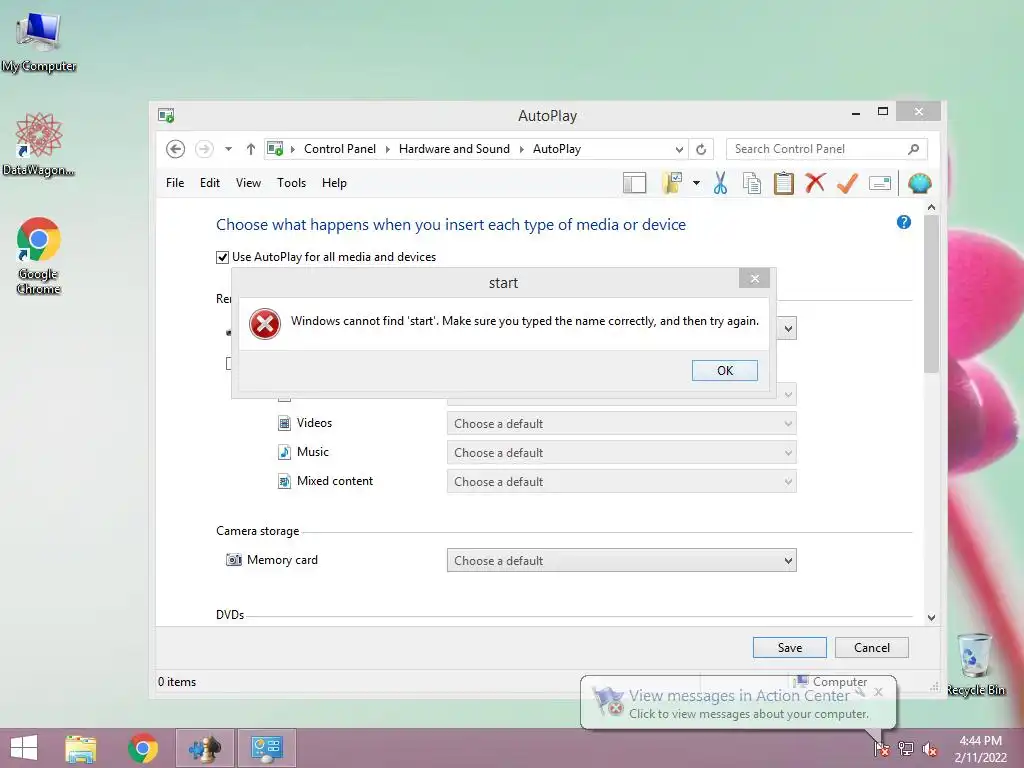Expand the address bar history dropdown
Viewport: 1024px width, 768px height.
(x=679, y=150)
